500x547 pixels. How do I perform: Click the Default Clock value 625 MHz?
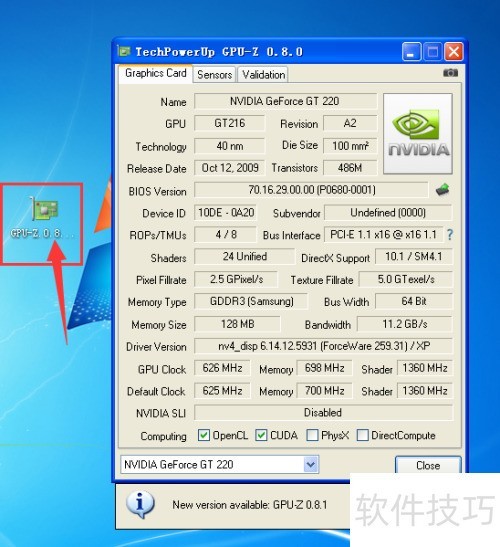point(222,391)
